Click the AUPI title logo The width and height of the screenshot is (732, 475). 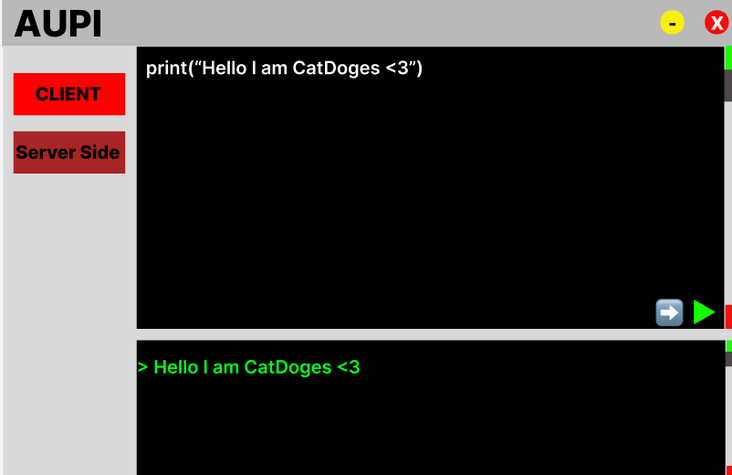pyautogui.click(x=58, y=23)
